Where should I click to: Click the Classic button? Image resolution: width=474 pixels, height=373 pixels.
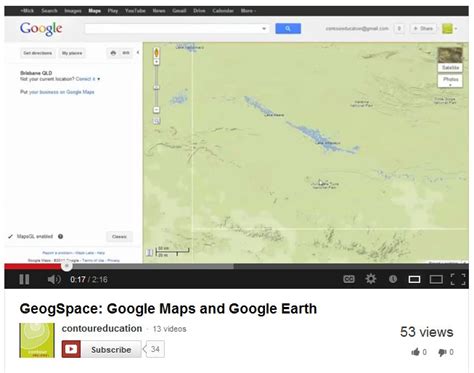click(119, 237)
